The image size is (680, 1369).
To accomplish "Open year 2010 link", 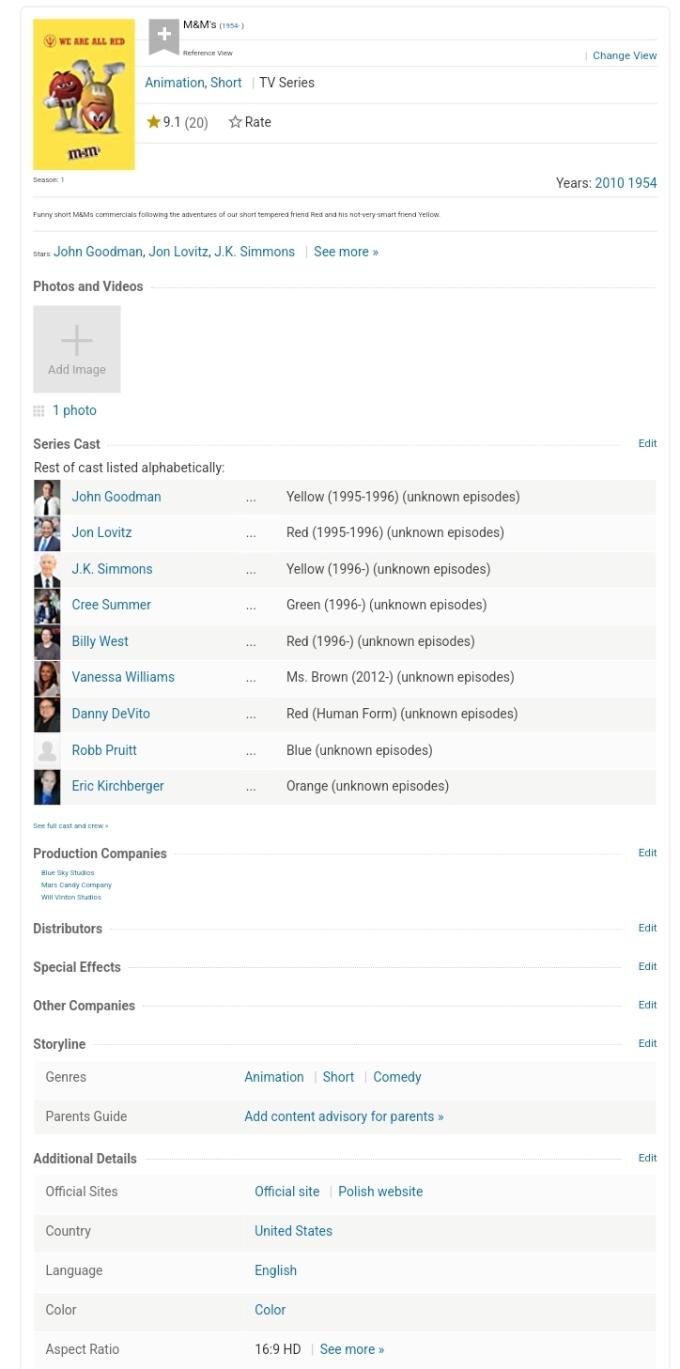I will 609,183.
